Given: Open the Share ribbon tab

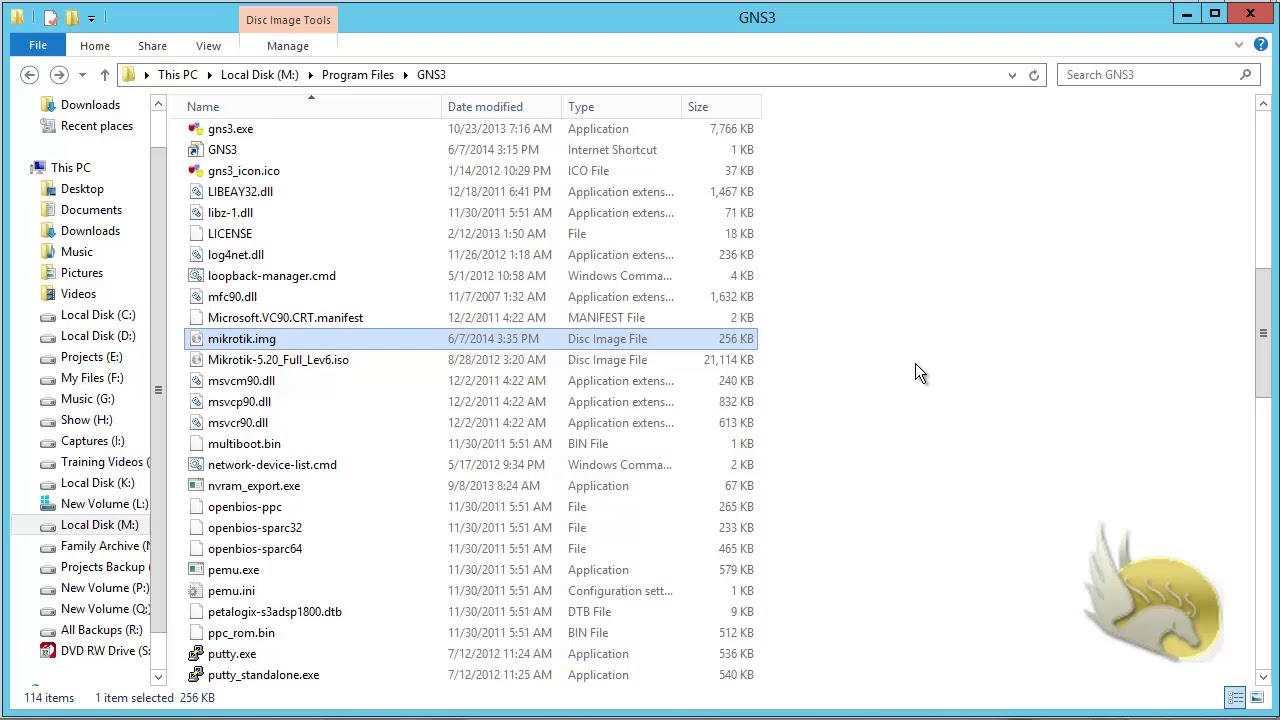Looking at the screenshot, I should (x=152, y=46).
